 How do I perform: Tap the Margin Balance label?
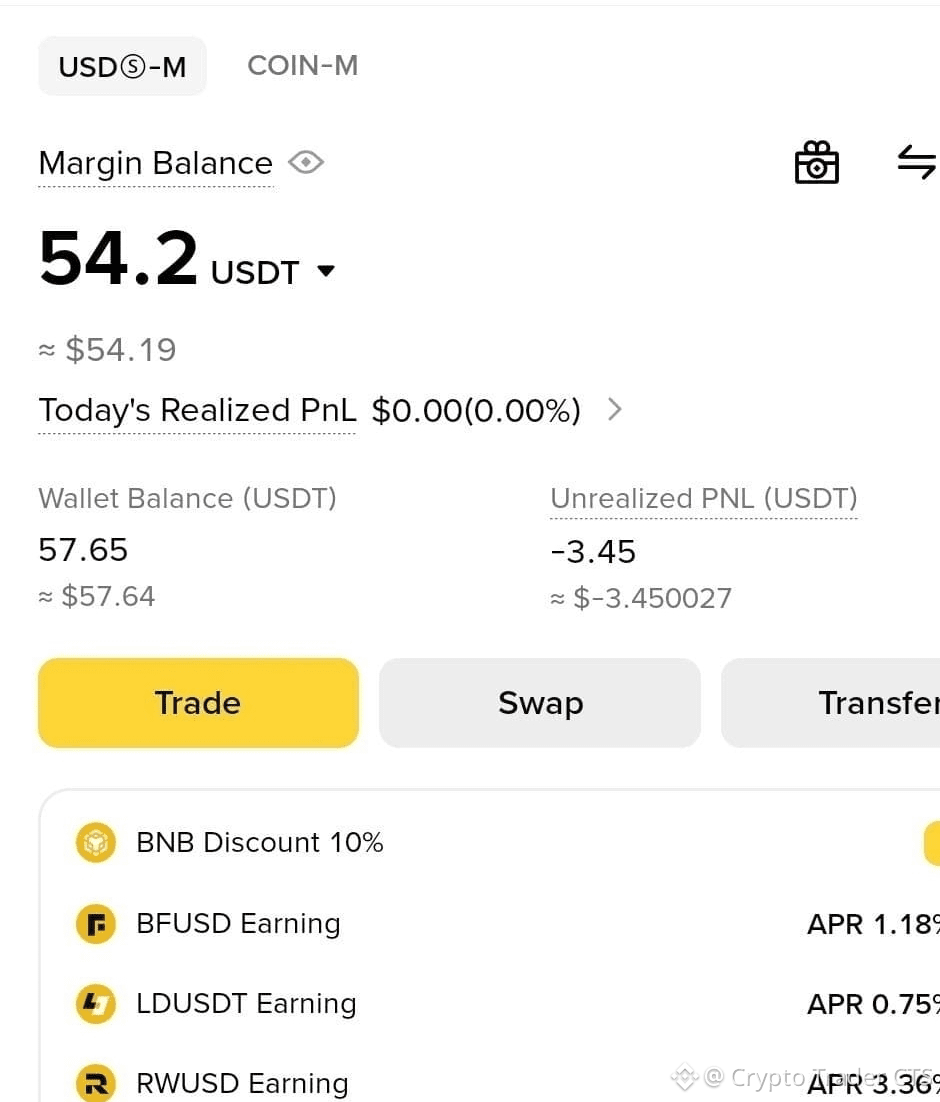click(x=155, y=163)
